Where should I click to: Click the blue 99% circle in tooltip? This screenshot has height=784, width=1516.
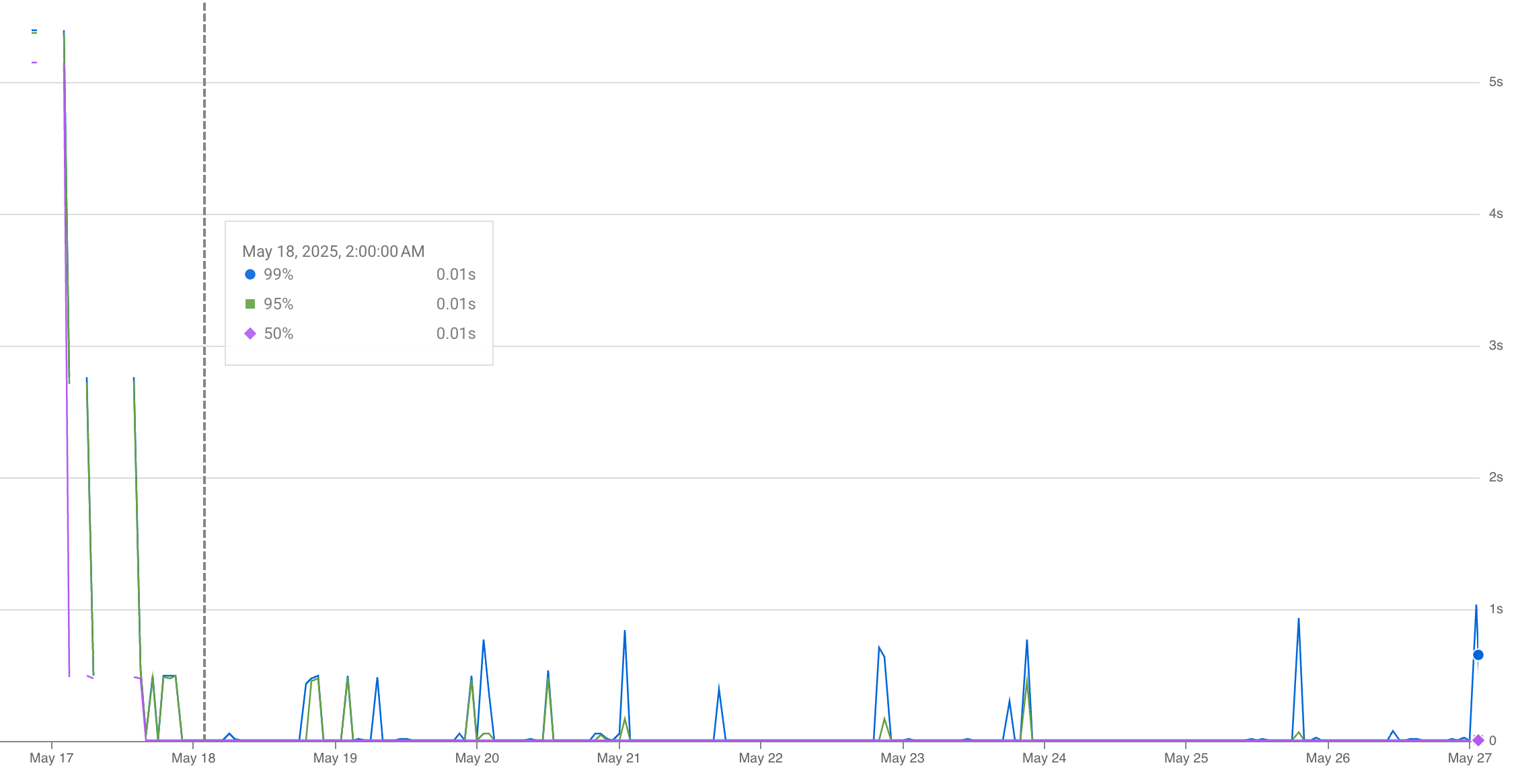[x=250, y=274]
